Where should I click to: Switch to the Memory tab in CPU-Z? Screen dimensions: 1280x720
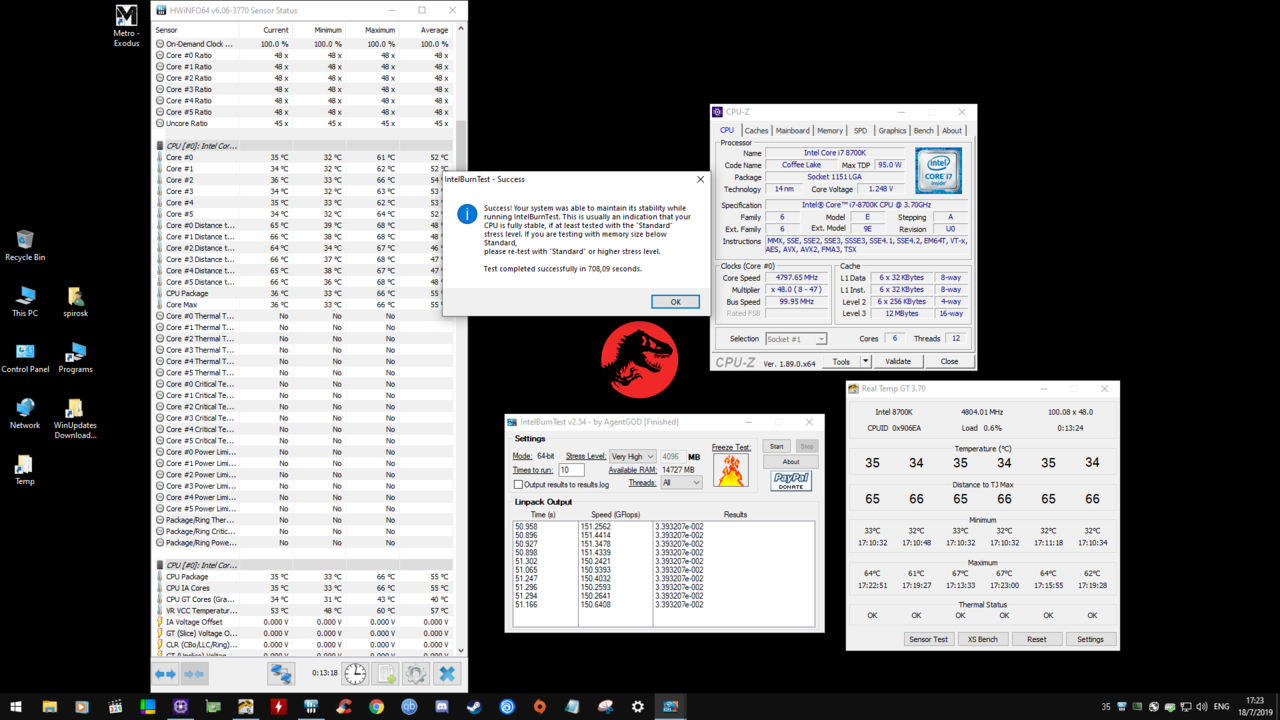pos(830,130)
